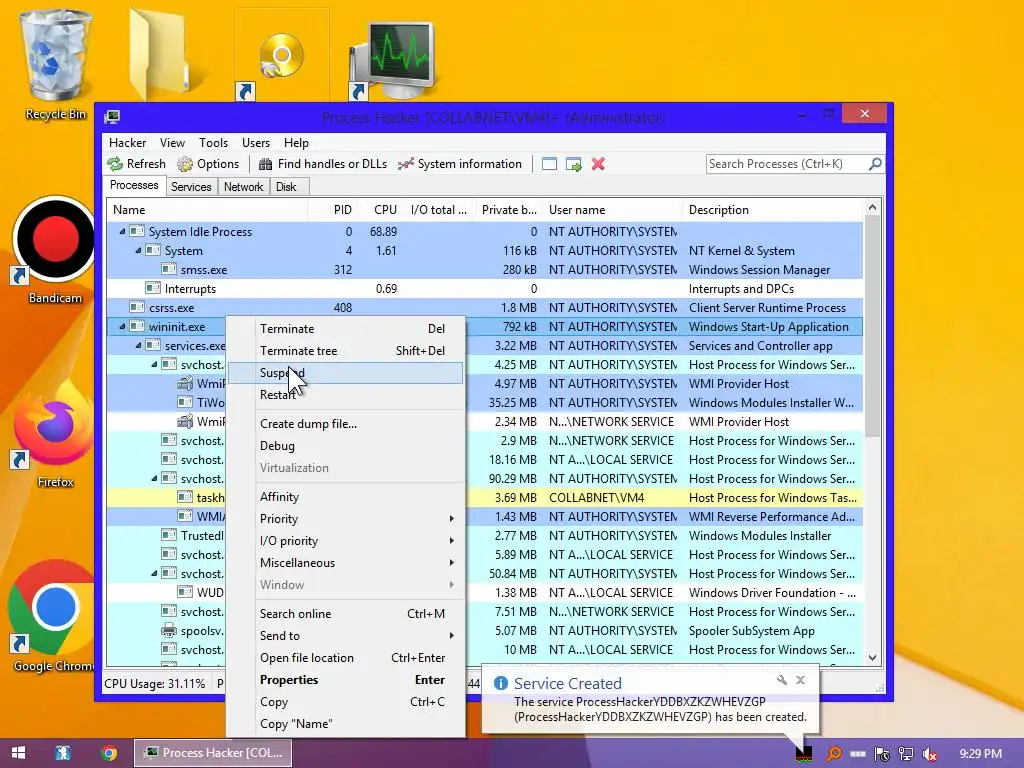Image resolution: width=1024 pixels, height=768 pixels.
Task: Click the Chrome icon in the taskbar
Action: pos(109,753)
